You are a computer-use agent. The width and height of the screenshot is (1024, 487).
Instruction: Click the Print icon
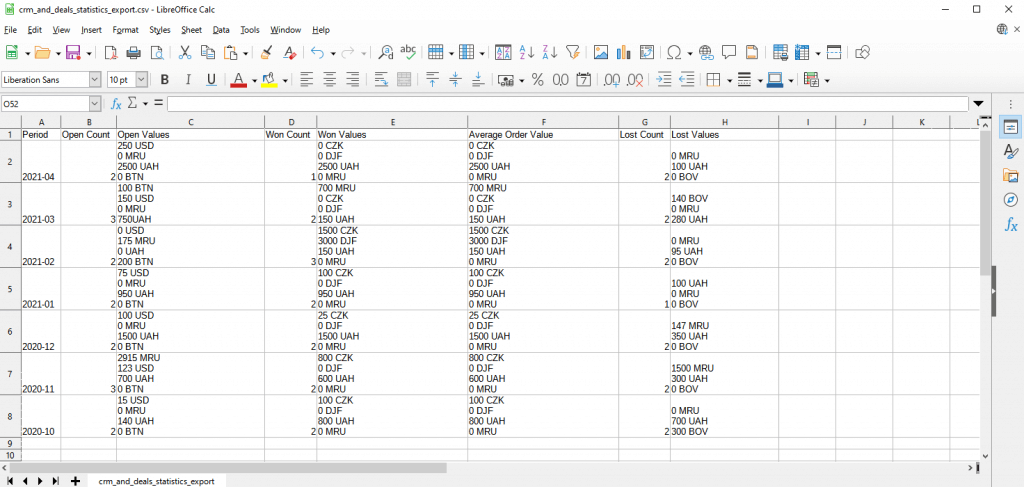coord(133,52)
